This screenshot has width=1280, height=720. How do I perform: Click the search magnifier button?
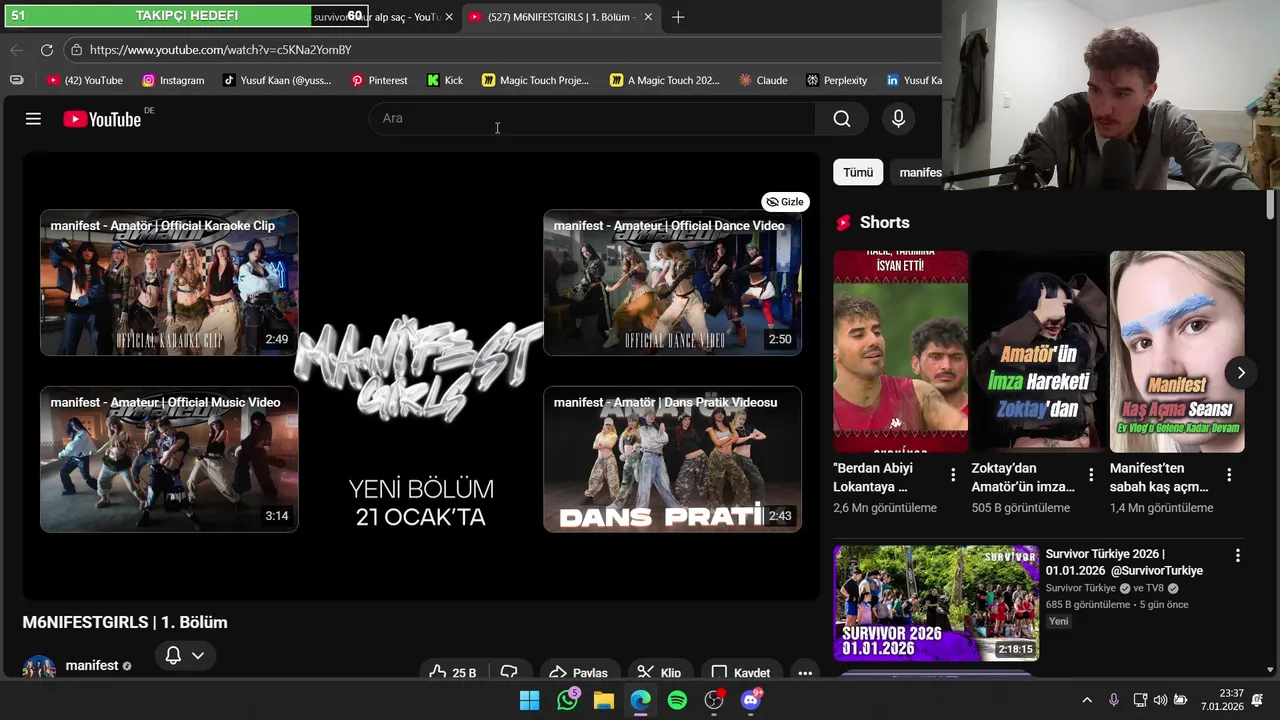[842, 119]
